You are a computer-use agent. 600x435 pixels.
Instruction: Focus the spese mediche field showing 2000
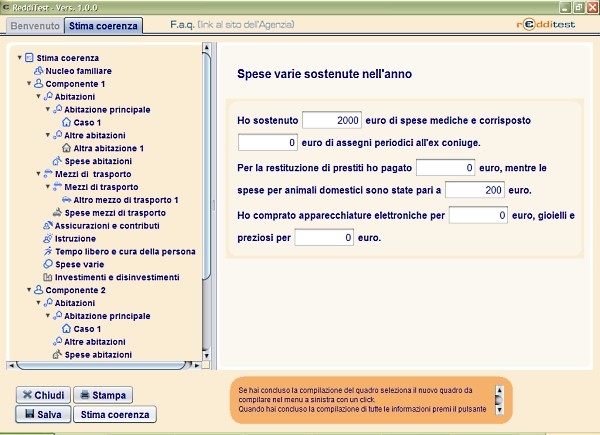coord(332,120)
